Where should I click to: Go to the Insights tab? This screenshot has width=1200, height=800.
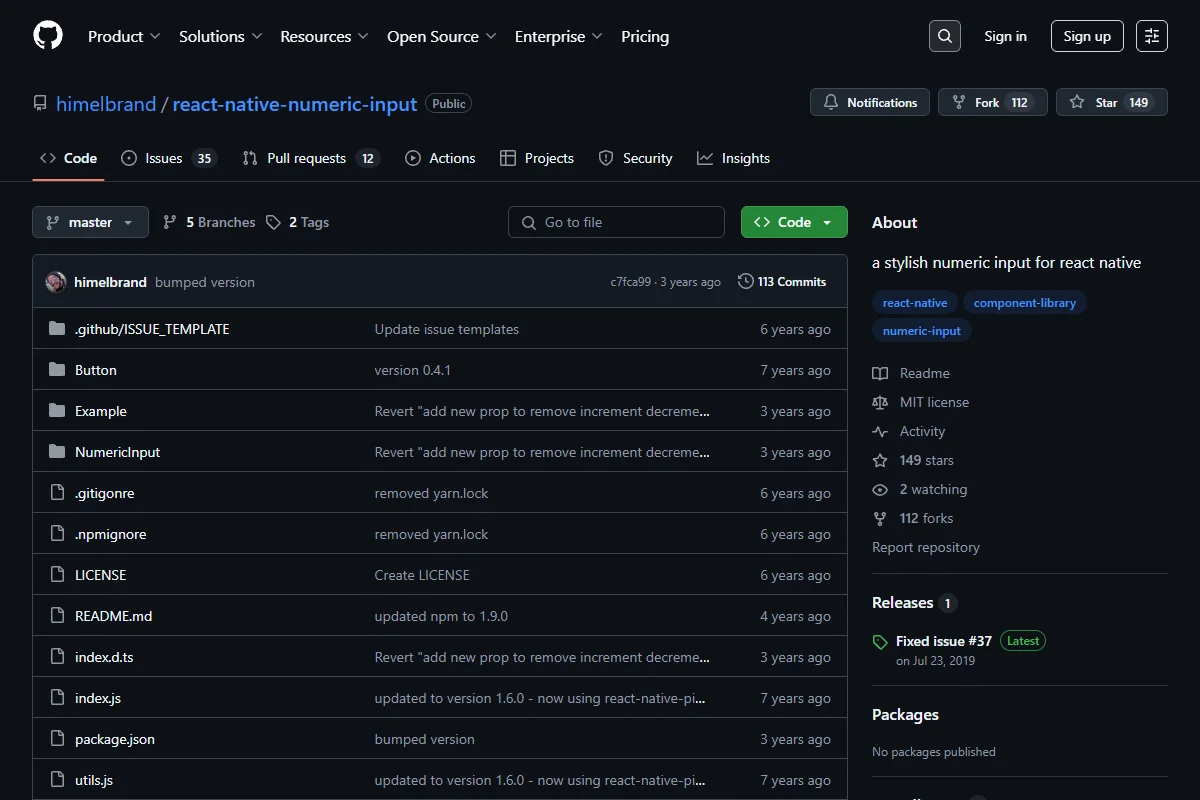(x=733, y=158)
